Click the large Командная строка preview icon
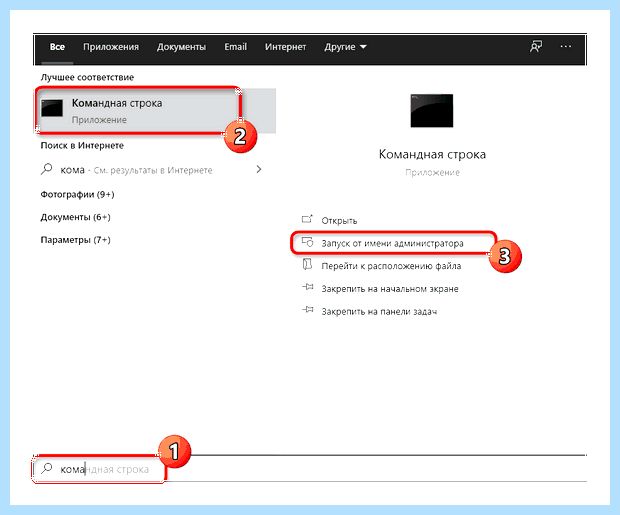This screenshot has height=515, width=620. 432,111
